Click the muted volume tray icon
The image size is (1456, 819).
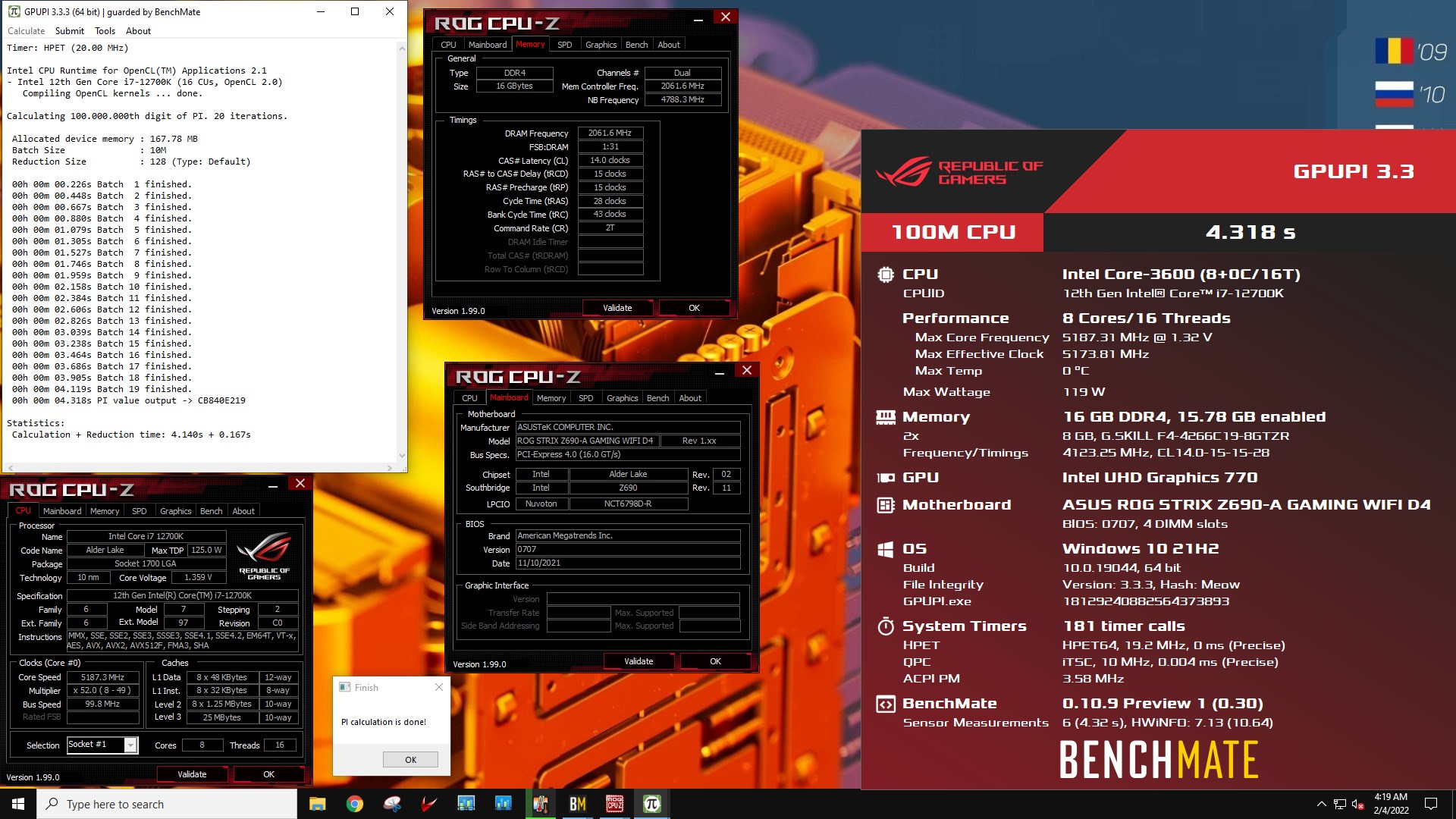tap(1358, 804)
